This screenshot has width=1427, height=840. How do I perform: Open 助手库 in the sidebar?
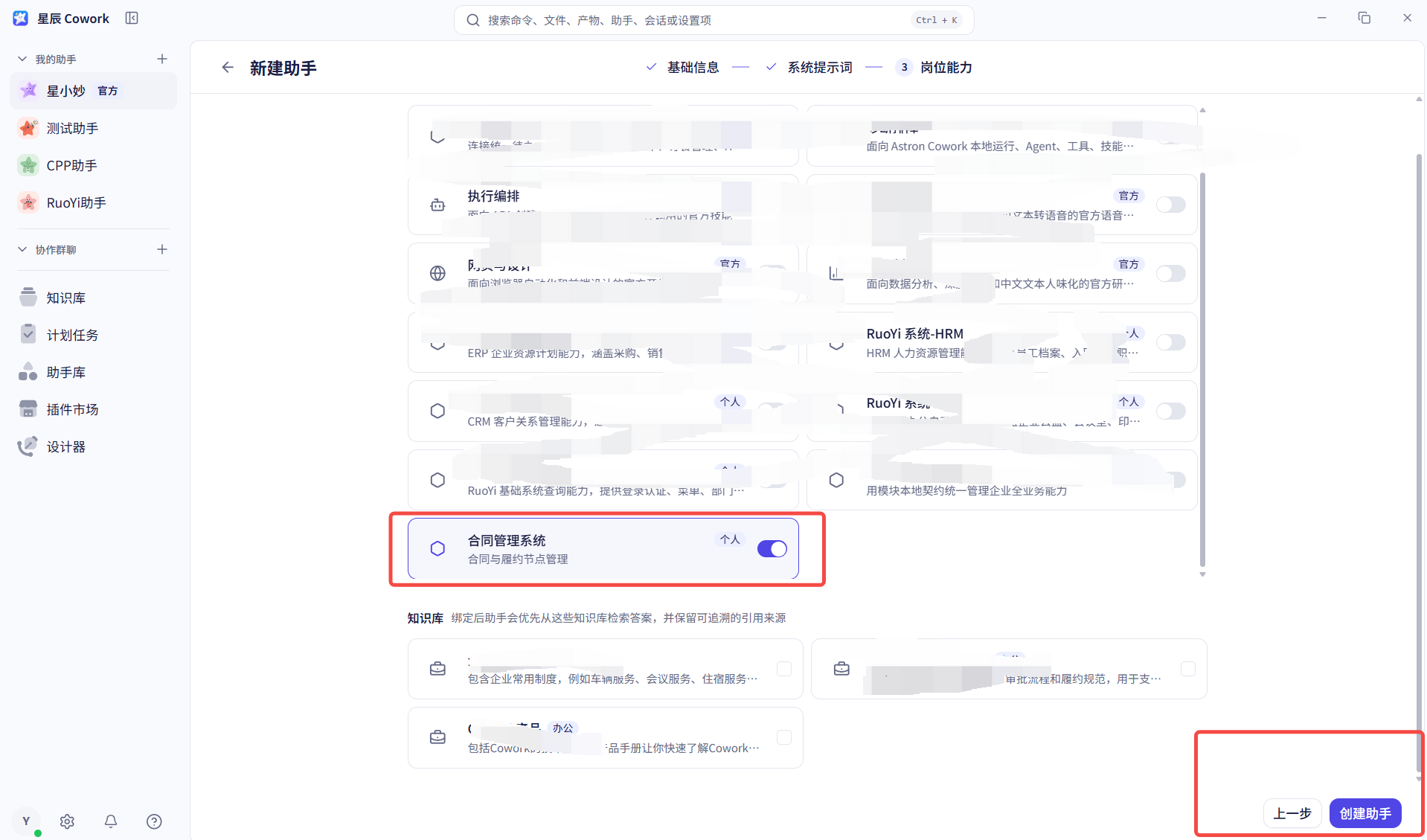[93, 372]
